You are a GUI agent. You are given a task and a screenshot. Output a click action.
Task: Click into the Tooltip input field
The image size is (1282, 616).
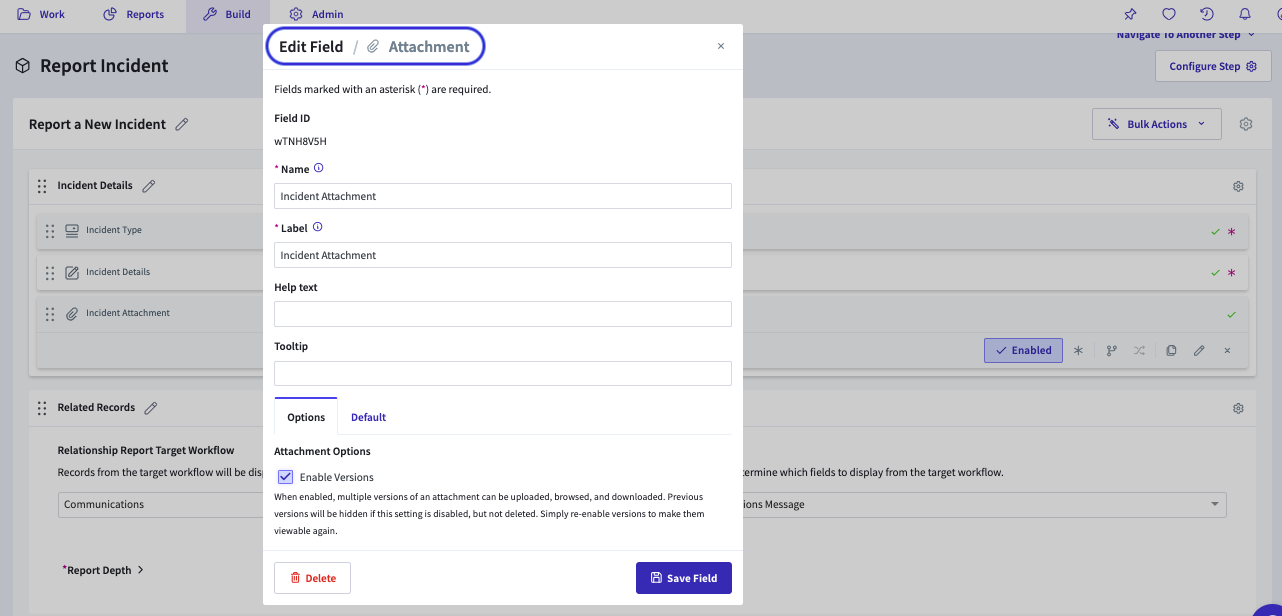(503, 373)
